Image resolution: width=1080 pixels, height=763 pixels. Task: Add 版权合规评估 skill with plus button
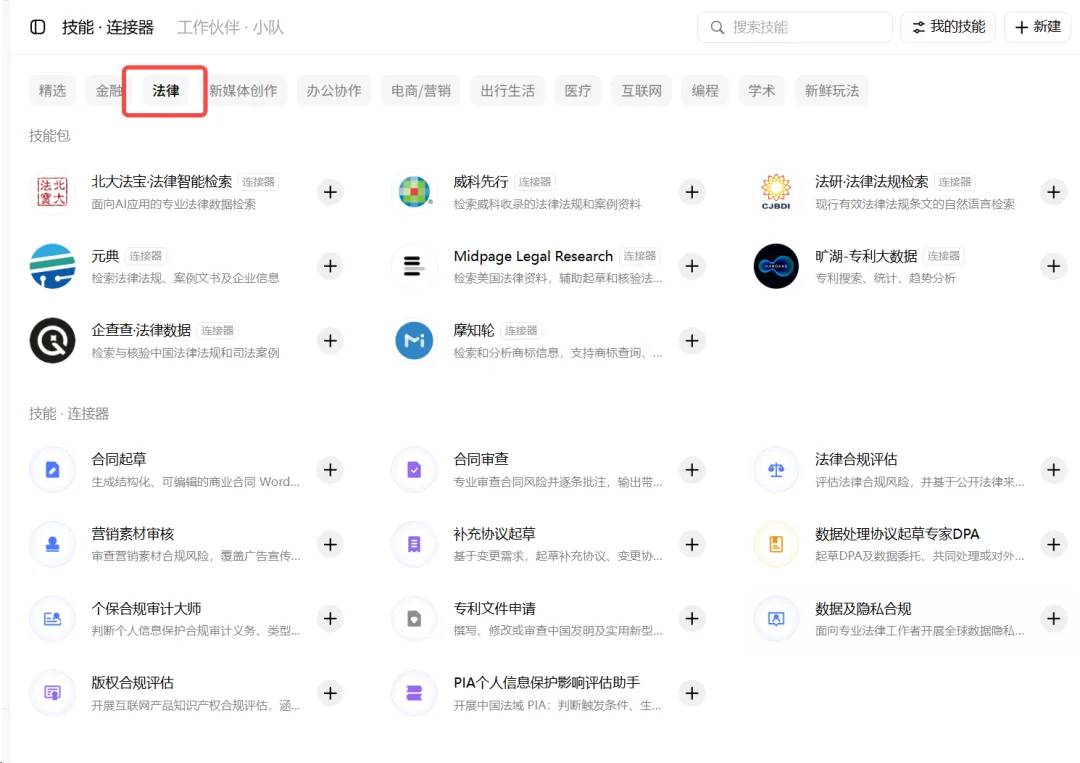point(331,693)
